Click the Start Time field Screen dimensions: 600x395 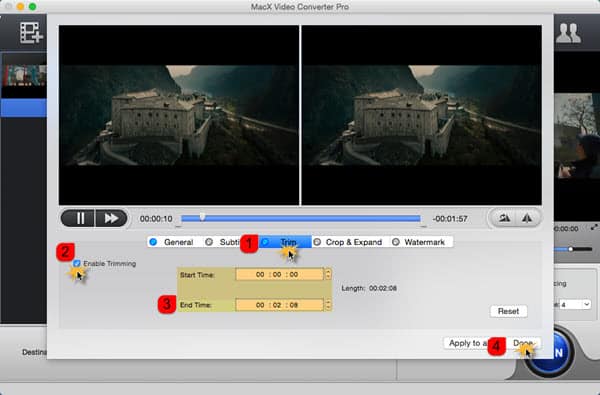[x=280, y=274]
